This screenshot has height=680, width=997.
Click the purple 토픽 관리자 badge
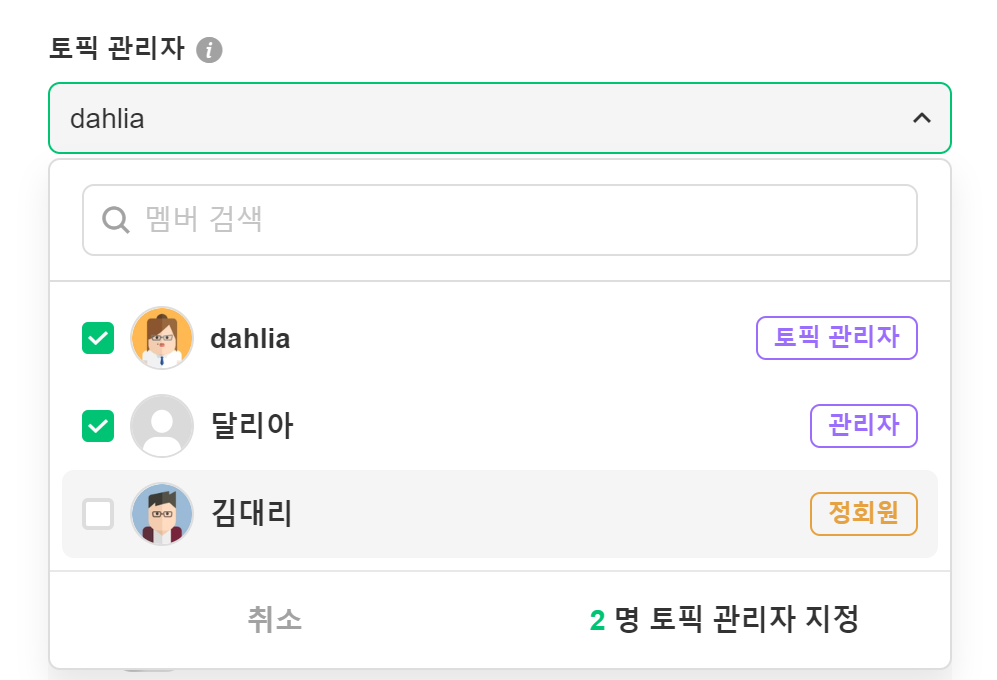836,338
